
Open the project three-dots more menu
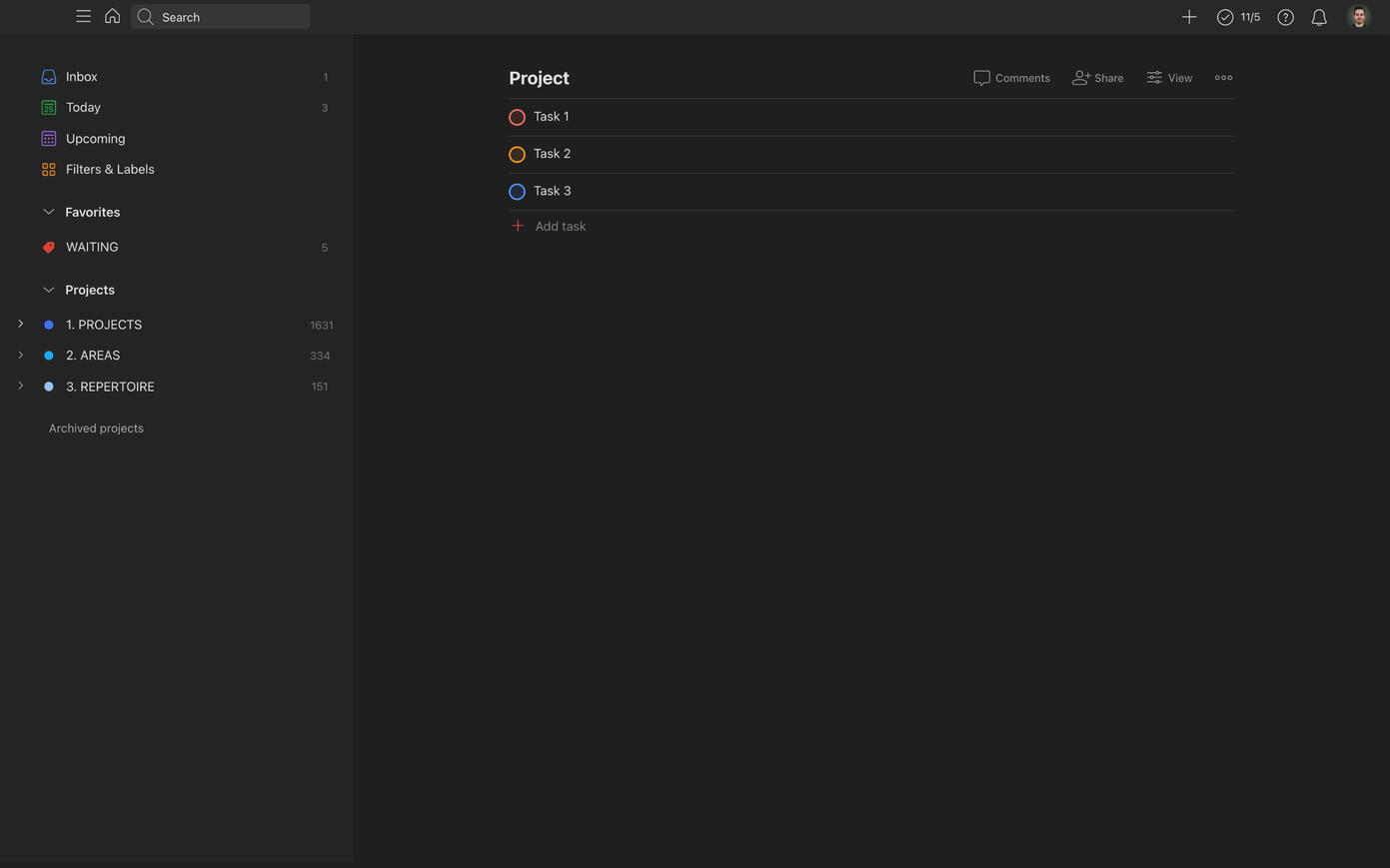pyautogui.click(x=1223, y=78)
